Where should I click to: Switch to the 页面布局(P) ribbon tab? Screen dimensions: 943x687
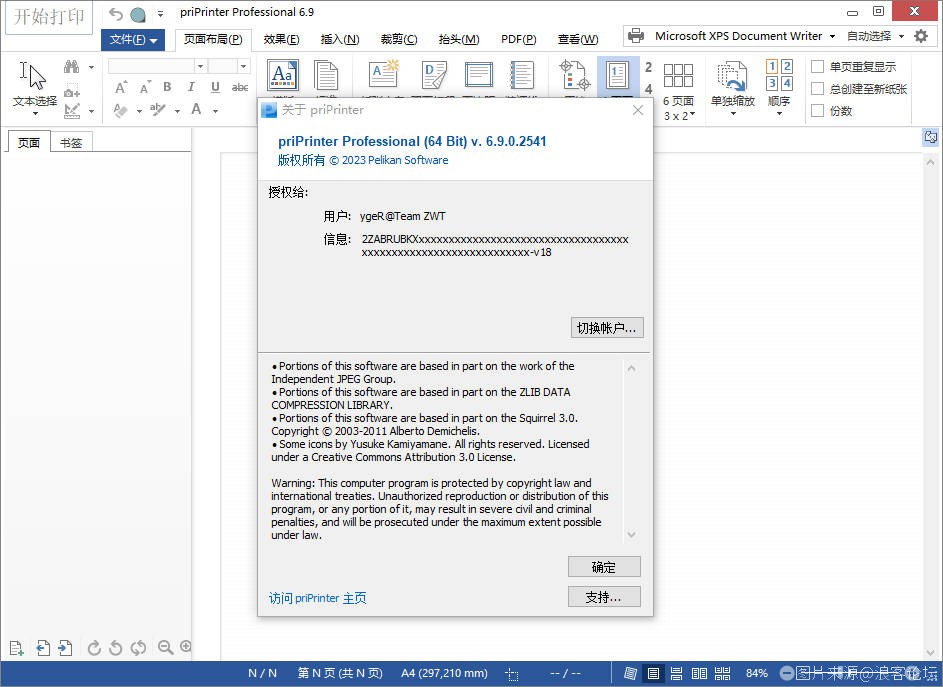(x=213, y=40)
